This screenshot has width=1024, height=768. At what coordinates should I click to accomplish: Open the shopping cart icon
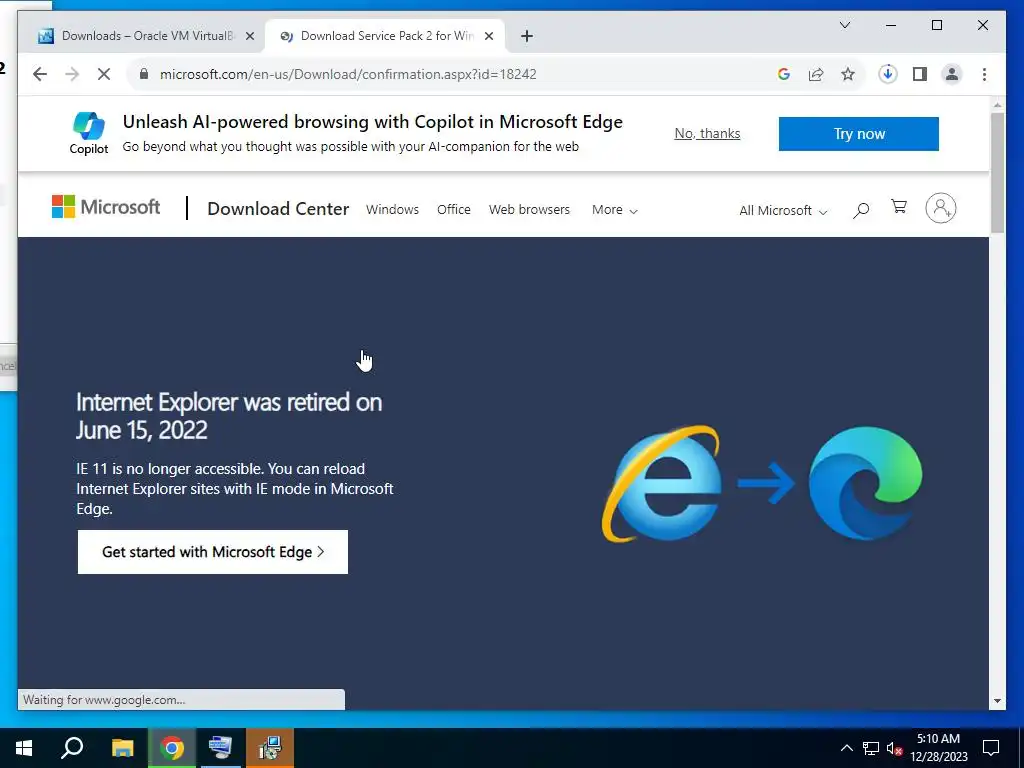tap(899, 207)
